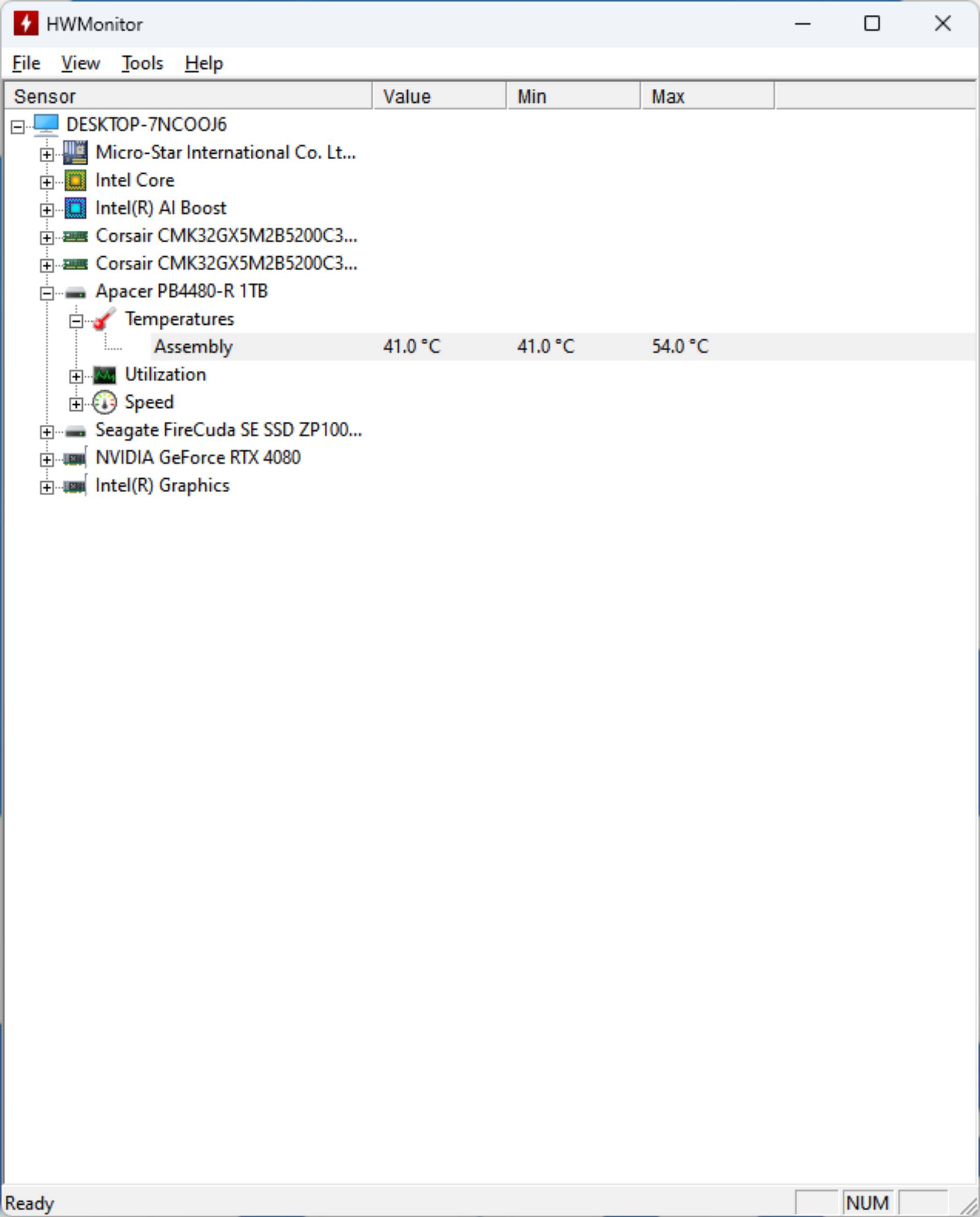The height and width of the screenshot is (1217, 980).
Task: Click the HWMonitor lightning app icon
Action: 26,23
